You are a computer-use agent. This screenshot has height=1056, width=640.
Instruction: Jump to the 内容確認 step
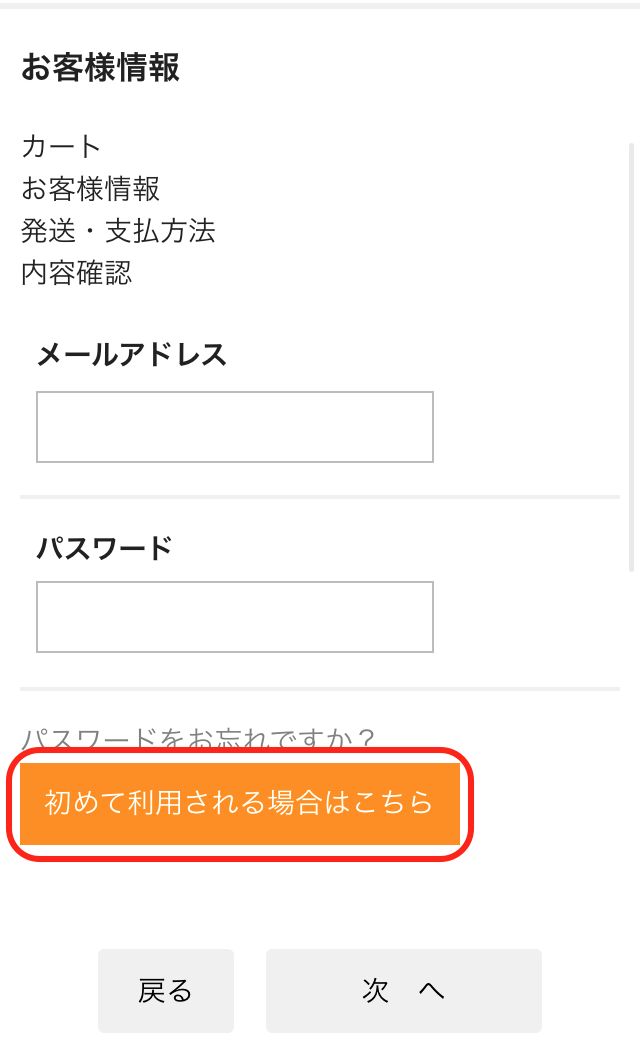[x=76, y=273]
